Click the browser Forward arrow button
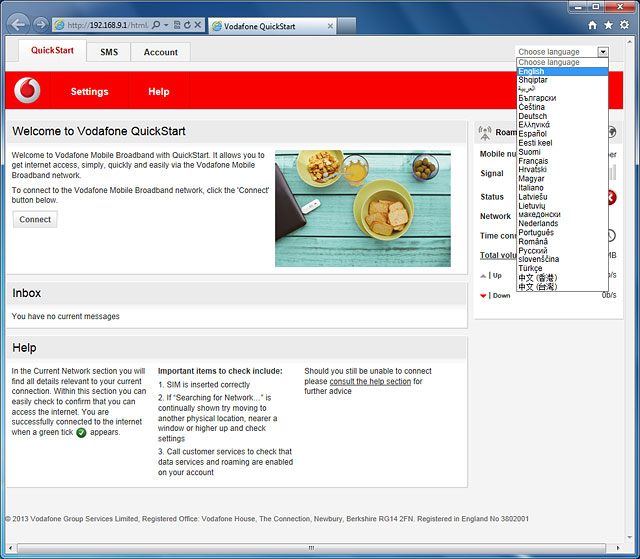 click(x=40, y=25)
